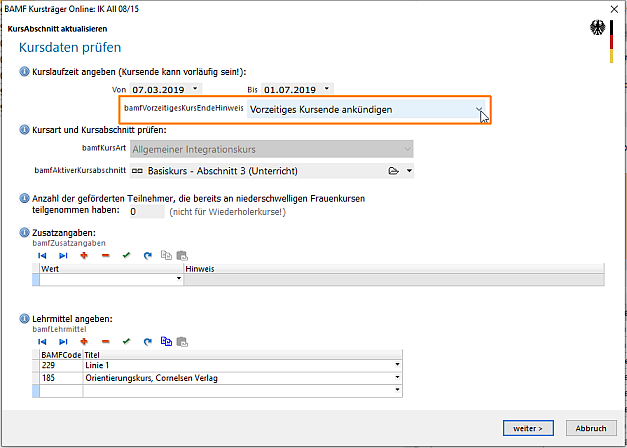
Task: Click greyed paste icon in bamfLehrmittel toolbar
Action: [x=182, y=341]
